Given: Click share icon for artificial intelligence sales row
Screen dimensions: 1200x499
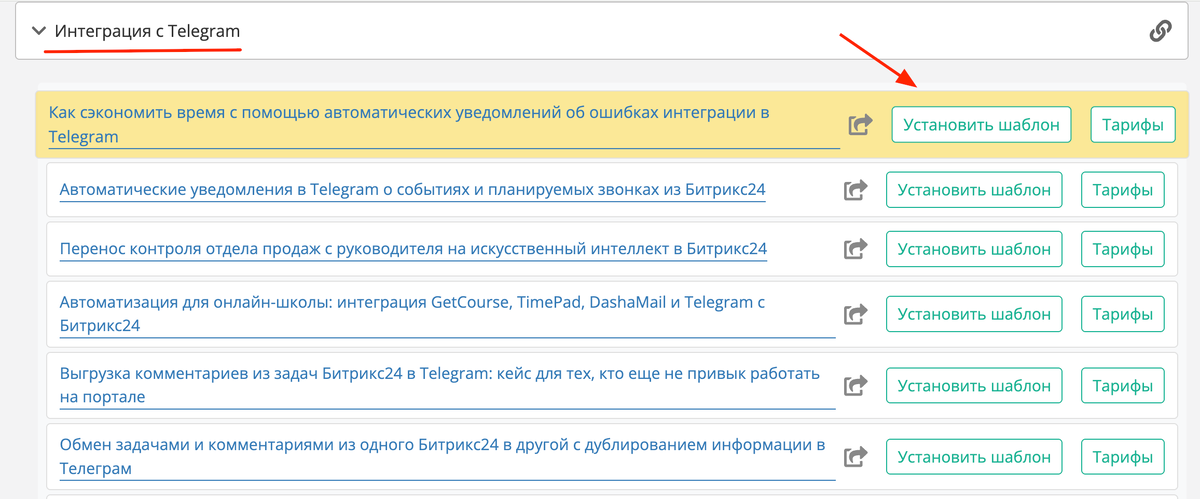Looking at the screenshot, I should (855, 249).
